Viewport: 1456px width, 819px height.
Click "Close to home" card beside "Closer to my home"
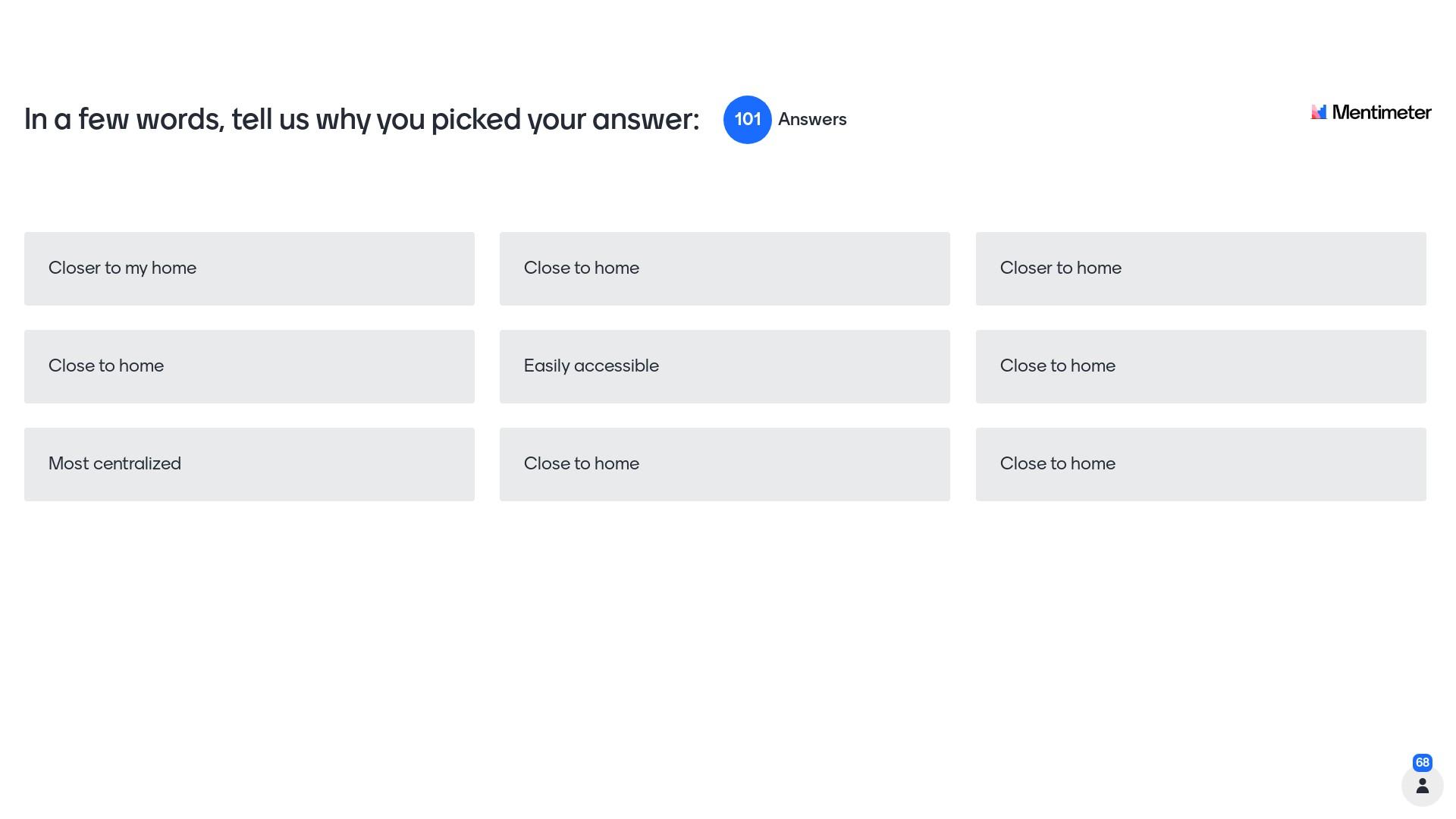[724, 268]
